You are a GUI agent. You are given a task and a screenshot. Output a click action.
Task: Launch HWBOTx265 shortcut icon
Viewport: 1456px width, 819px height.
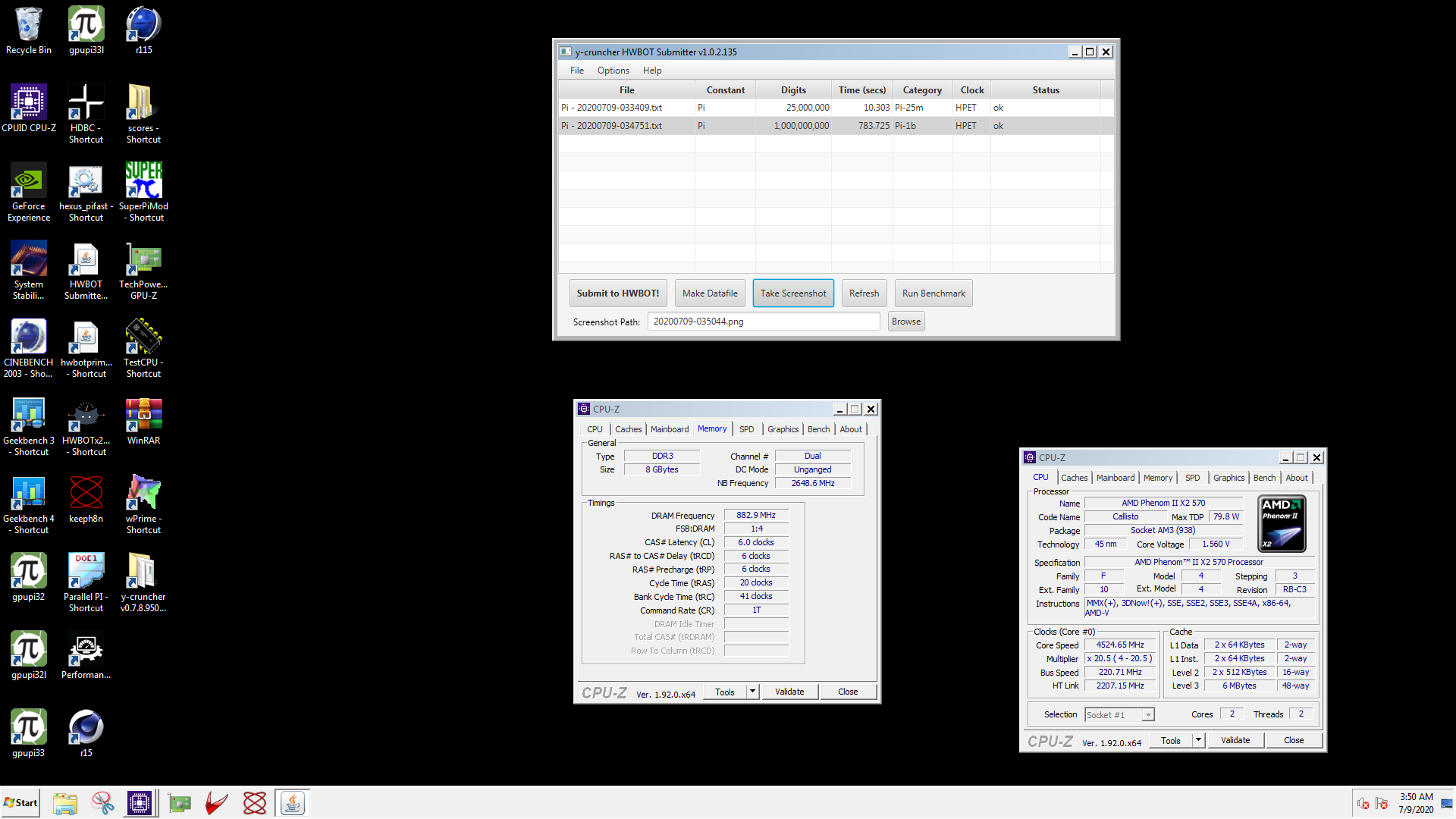pyautogui.click(x=86, y=426)
